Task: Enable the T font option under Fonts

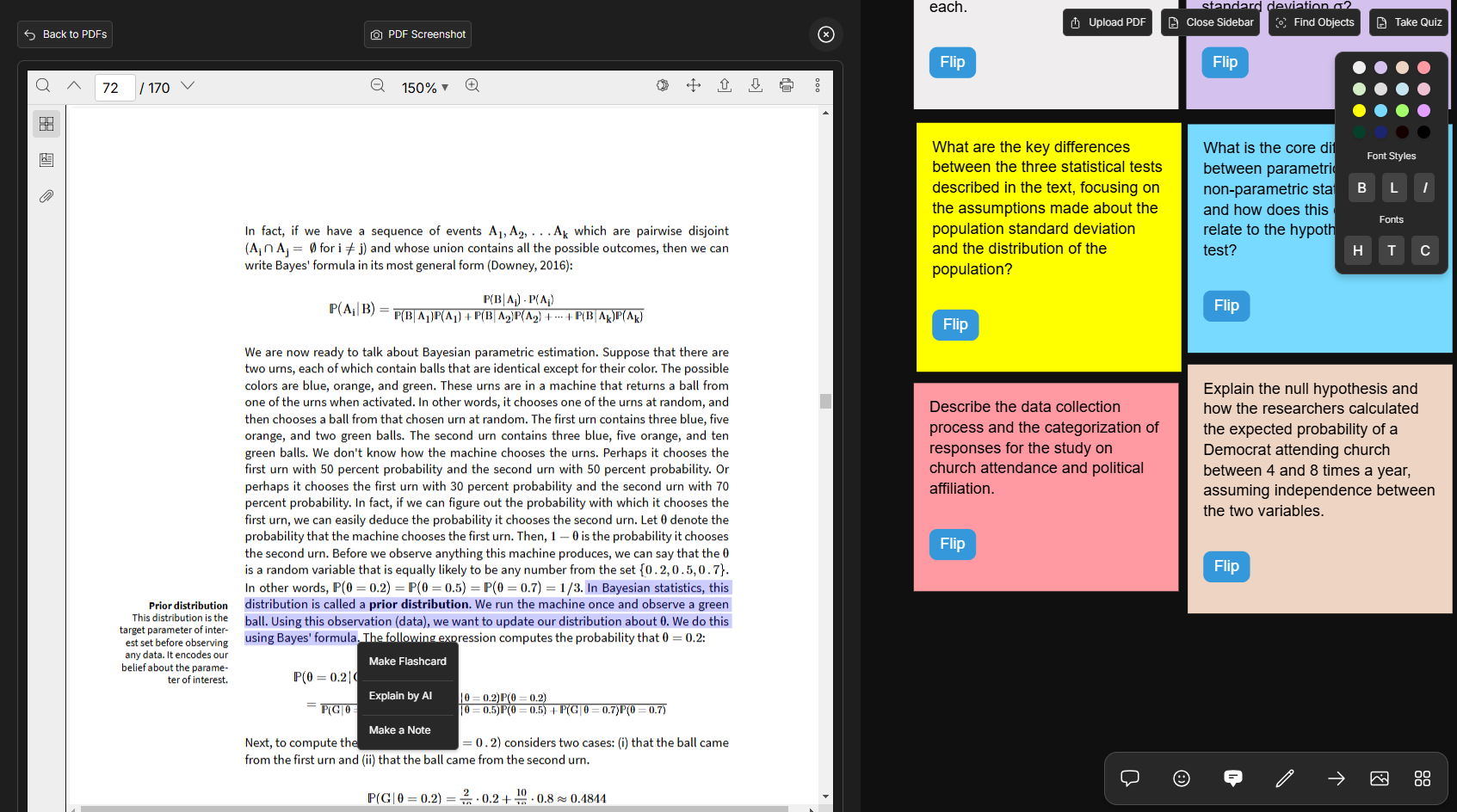Action: click(1391, 250)
